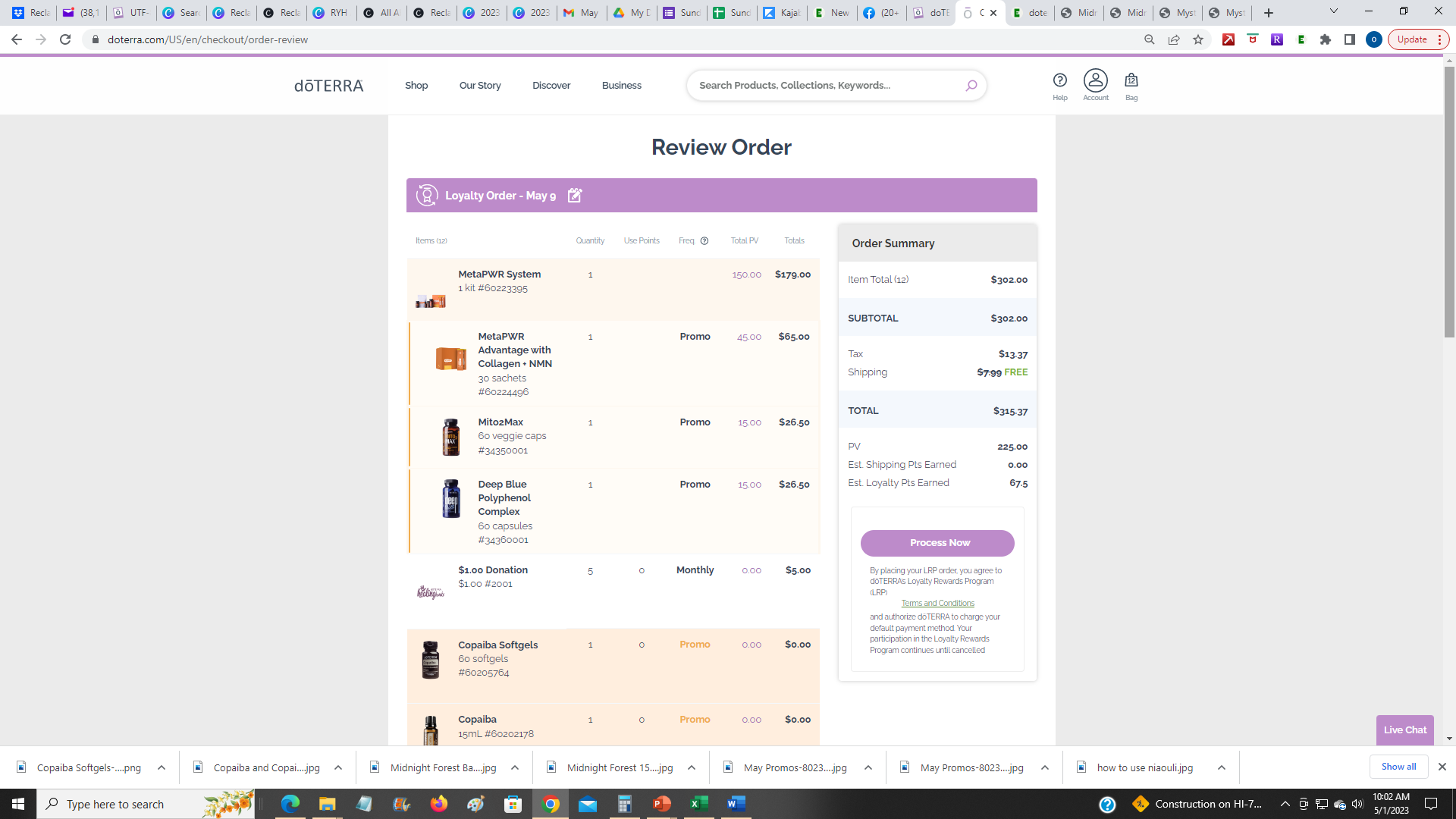Click the search magnifier icon in search box
The height and width of the screenshot is (819, 1456).
click(971, 86)
